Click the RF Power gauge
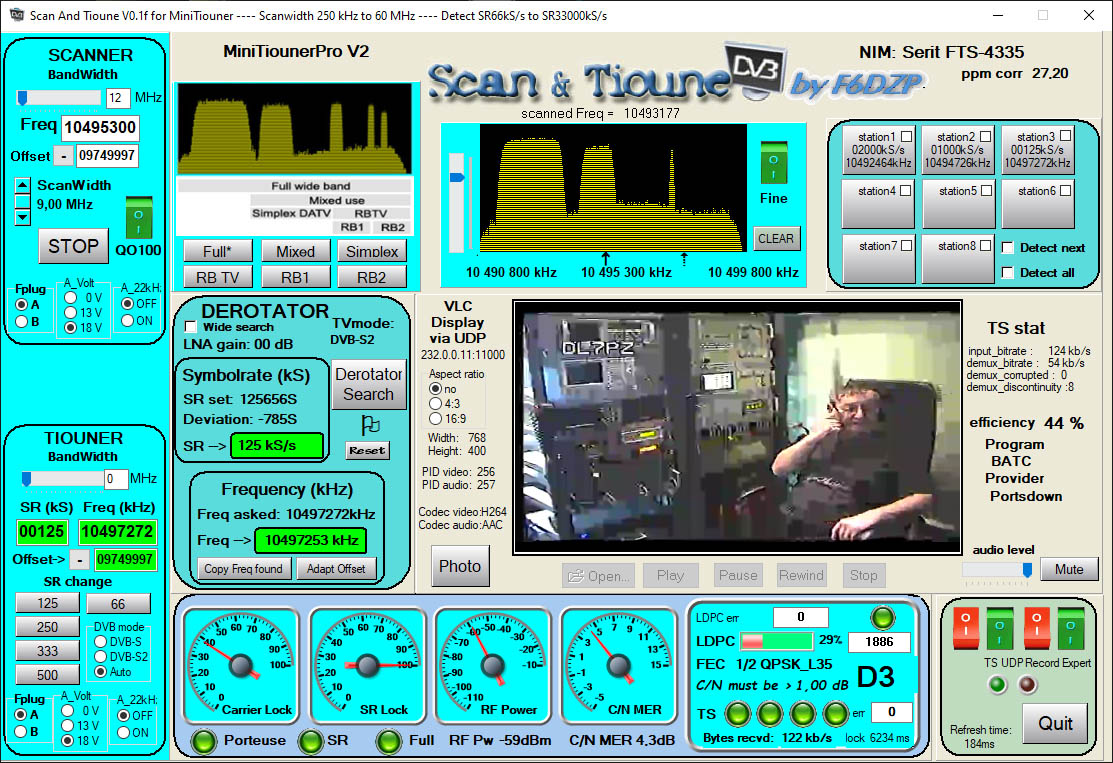The image size is (1113, 763). (493, 665)
